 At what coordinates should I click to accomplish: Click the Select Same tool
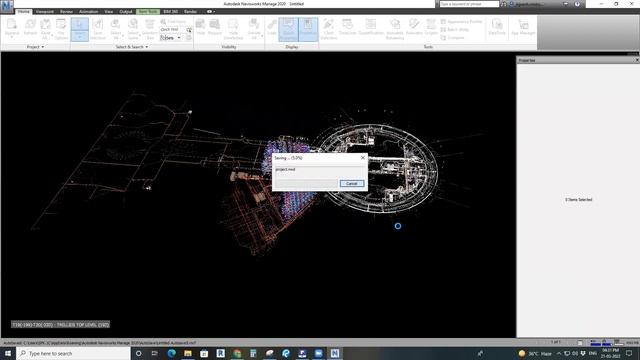133,29
